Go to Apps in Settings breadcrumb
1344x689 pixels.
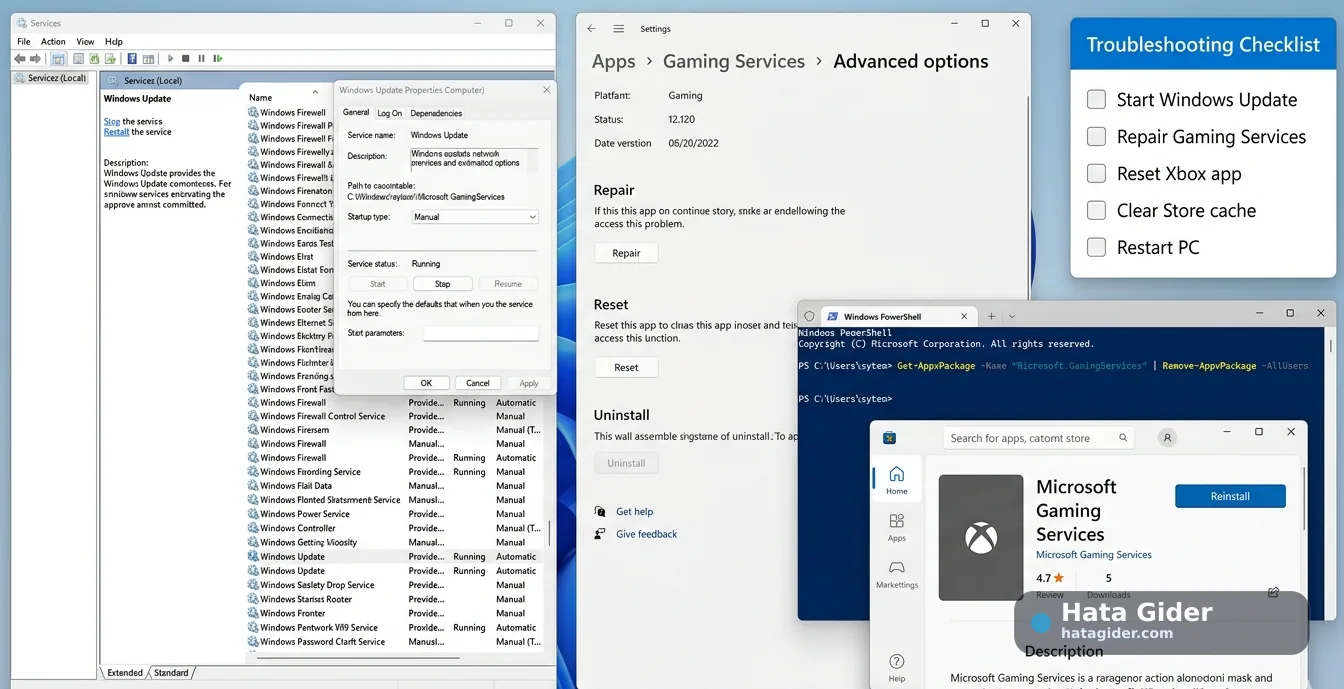pos(613,61)
